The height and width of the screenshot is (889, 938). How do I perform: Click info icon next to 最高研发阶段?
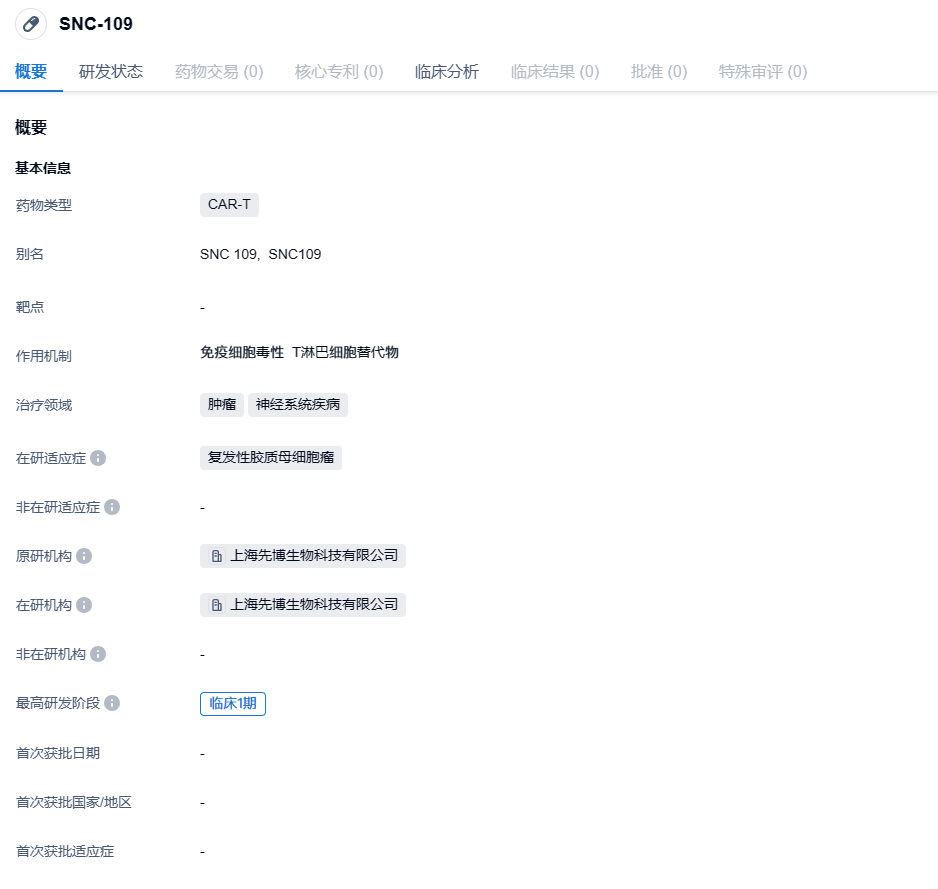click(x=112, y=703)
